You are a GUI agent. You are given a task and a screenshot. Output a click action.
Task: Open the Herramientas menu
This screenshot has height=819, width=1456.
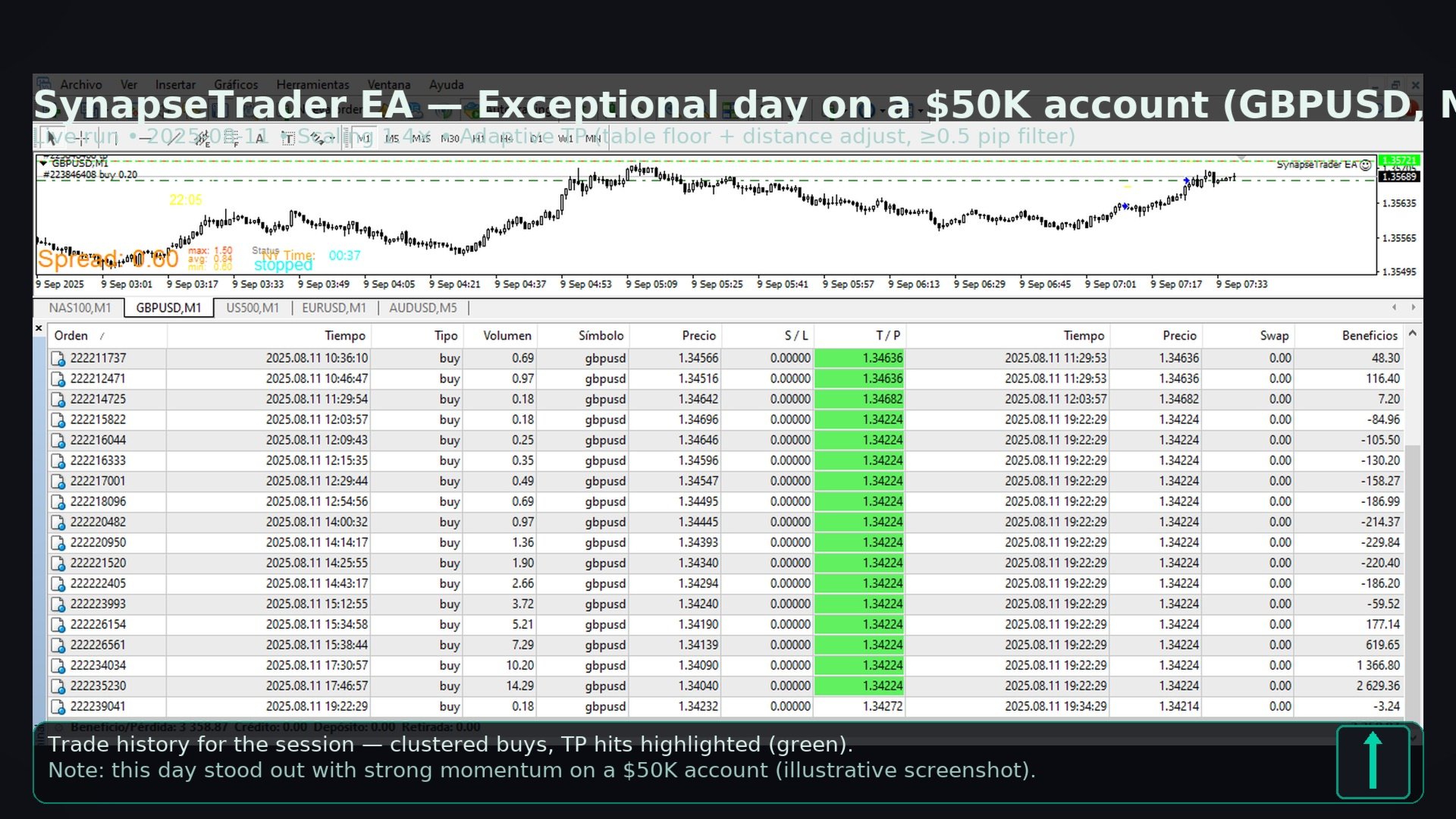point(312,85)
